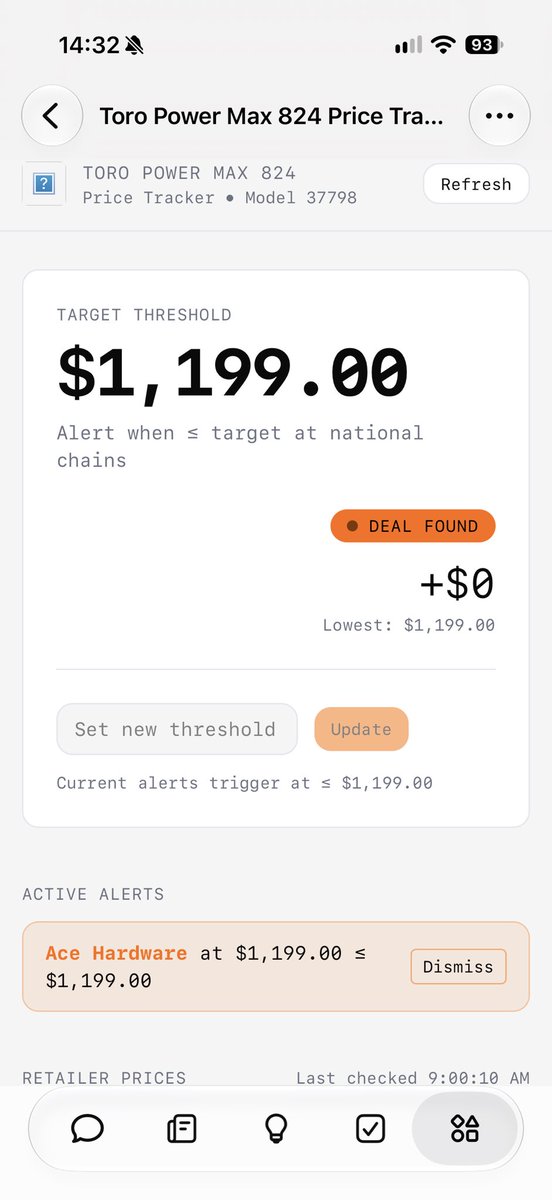Tap the DEAL FOUND badge
Viewport: 552px width, 1200px height.
[x=413, y=526]
